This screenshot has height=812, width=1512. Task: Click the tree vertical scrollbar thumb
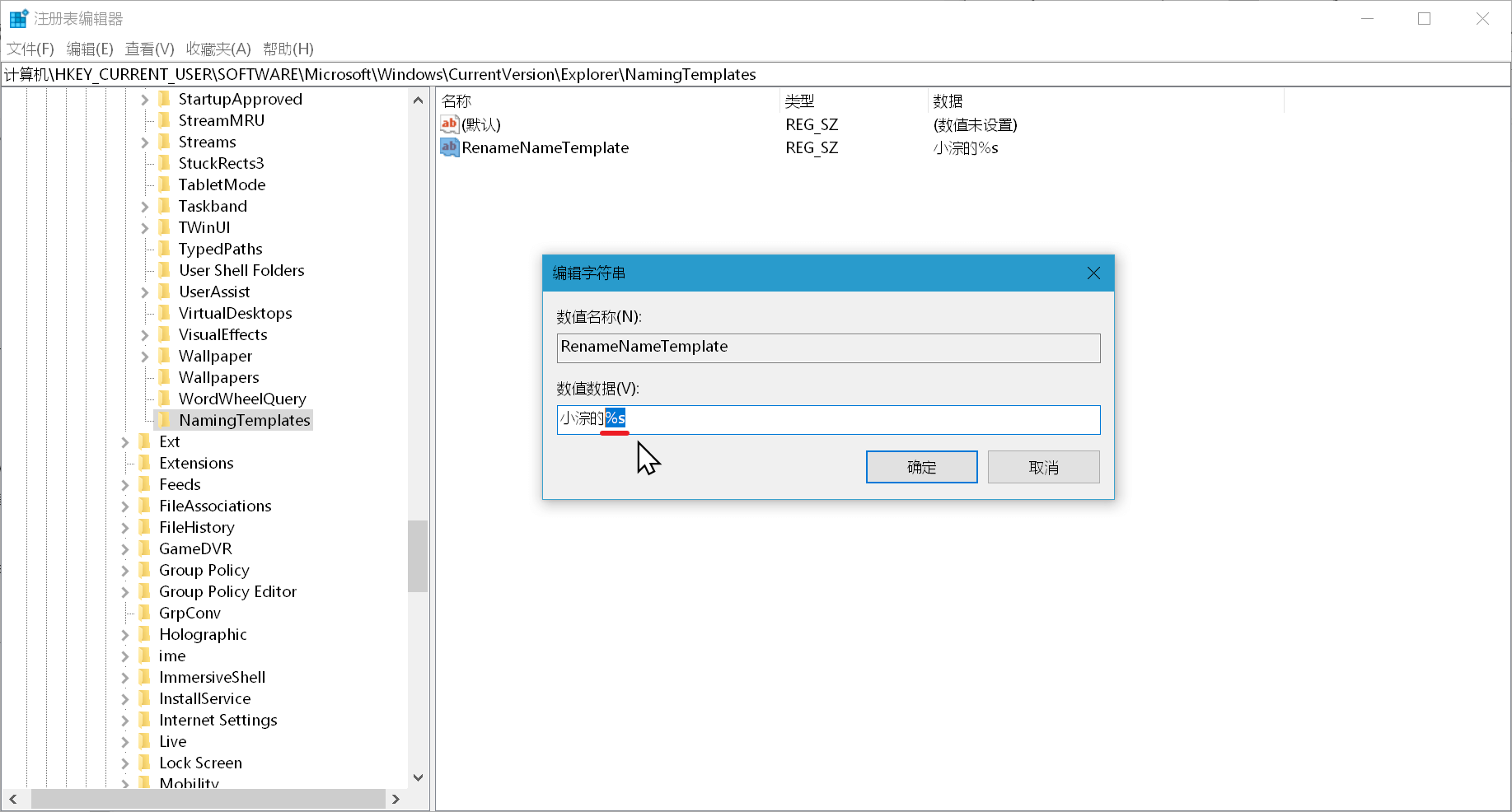click(x=418, y=556)
